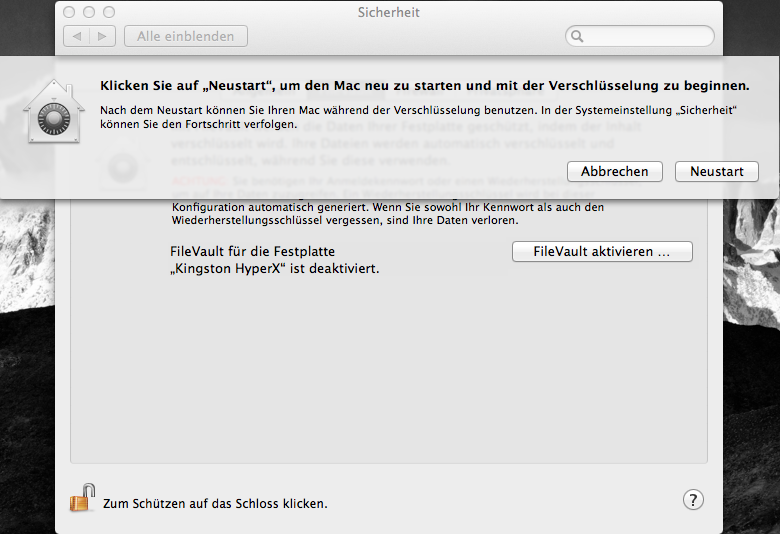The image size is (780, 534).
Task: Go back with the left arrow button
Action: [77, 36]
